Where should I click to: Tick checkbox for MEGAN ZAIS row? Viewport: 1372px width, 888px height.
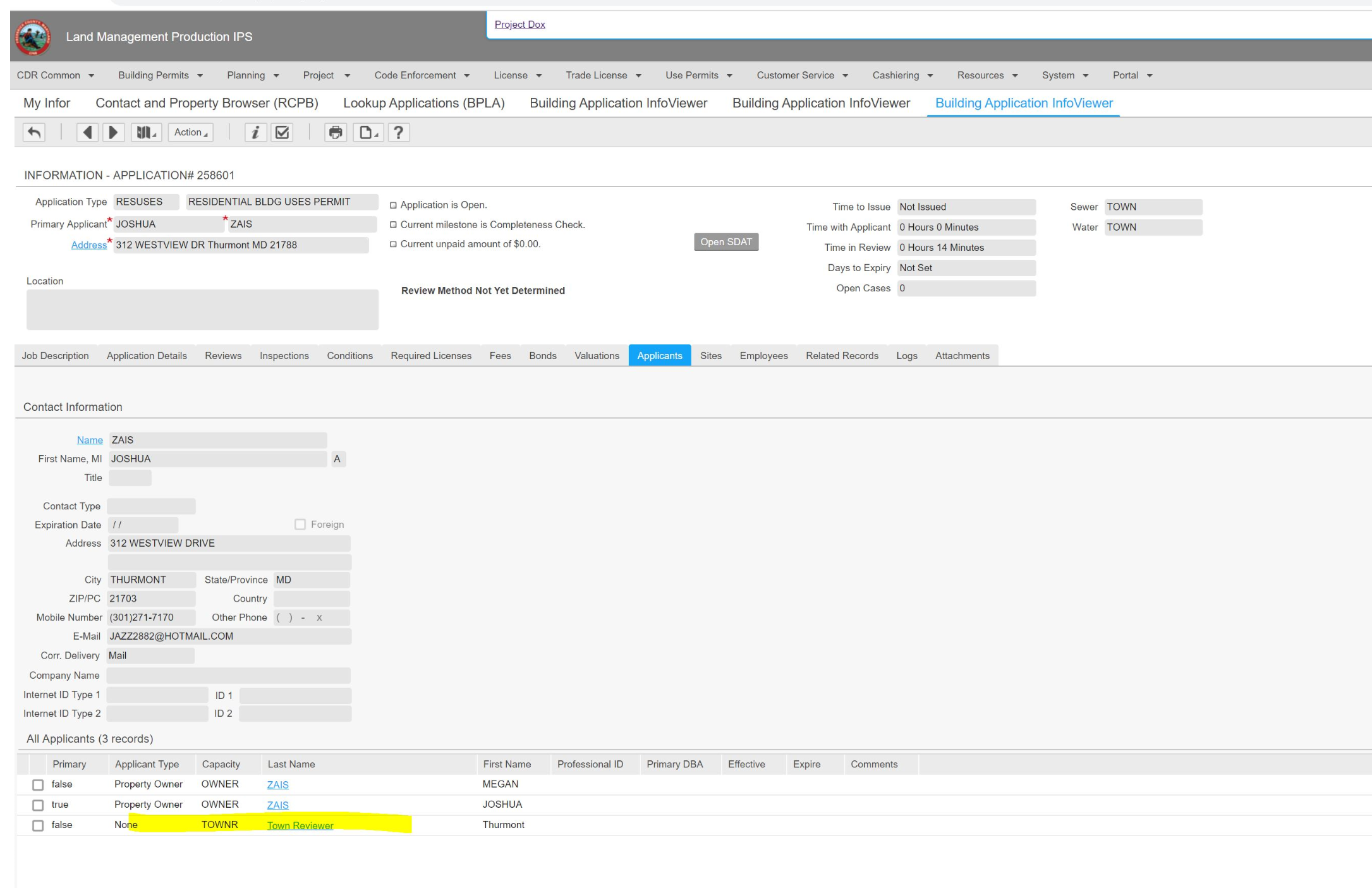[x=38, y=784]
